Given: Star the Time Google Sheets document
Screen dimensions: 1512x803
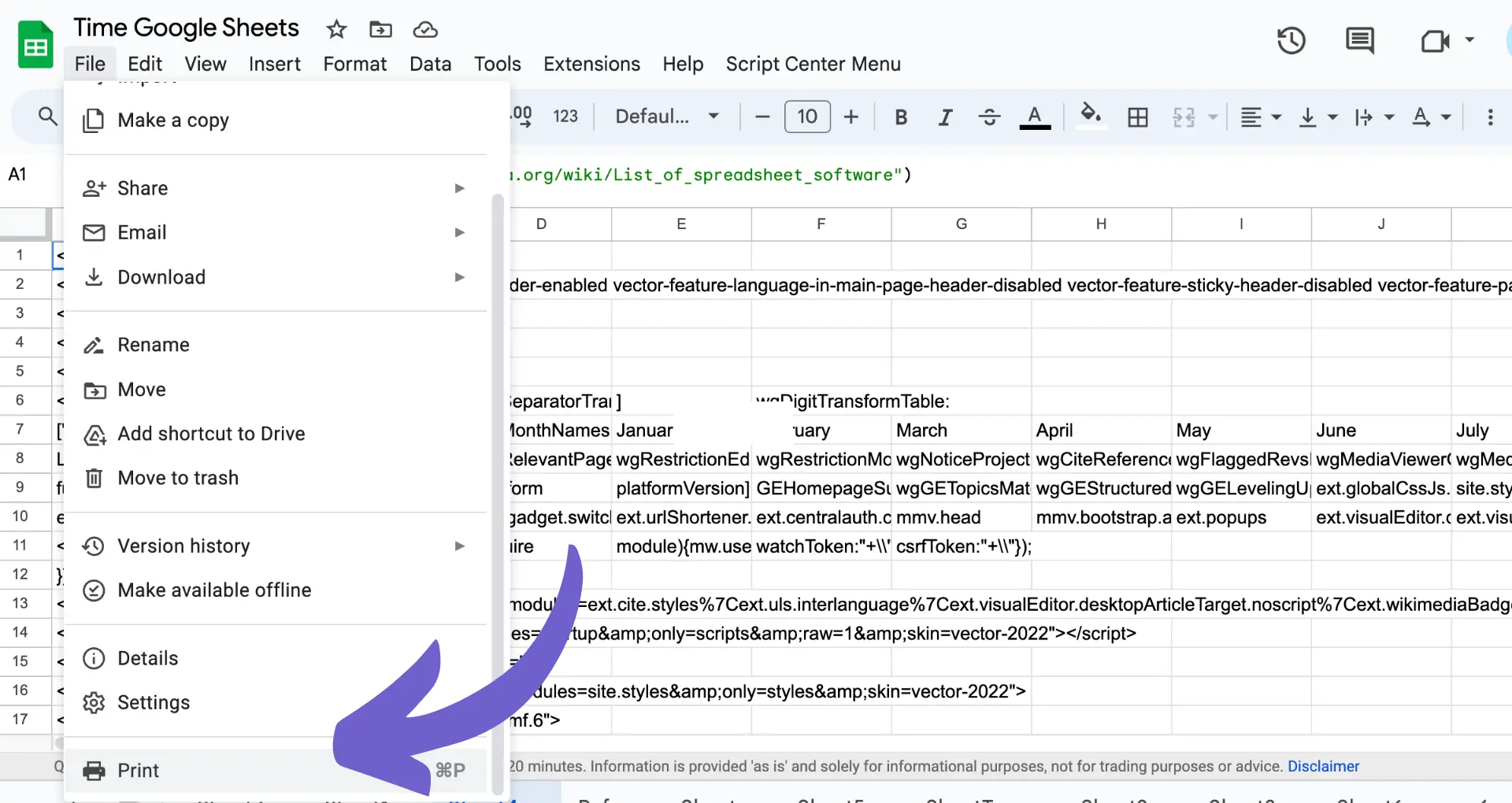Looking at the screenshot, I should click(336, 30).
